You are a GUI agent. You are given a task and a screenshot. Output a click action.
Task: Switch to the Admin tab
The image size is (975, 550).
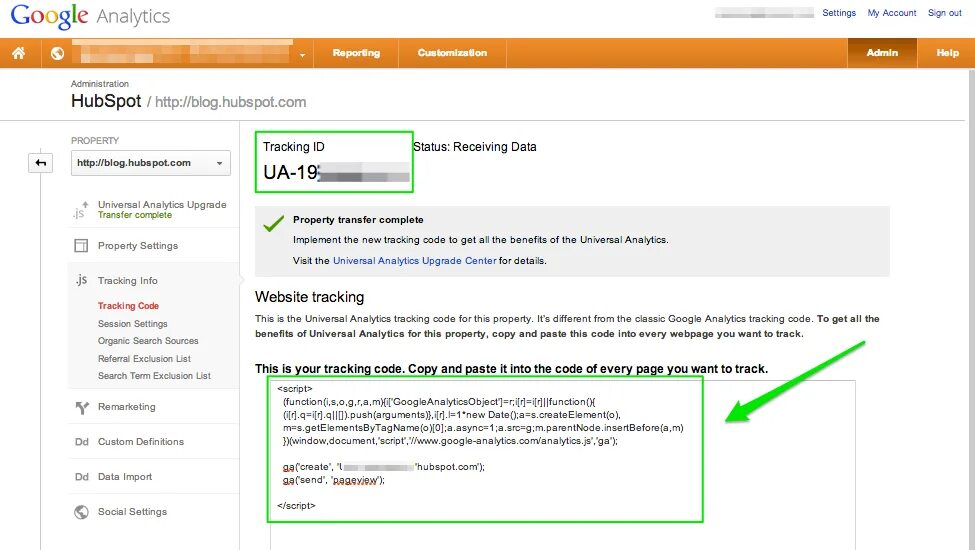coord(882,53)
